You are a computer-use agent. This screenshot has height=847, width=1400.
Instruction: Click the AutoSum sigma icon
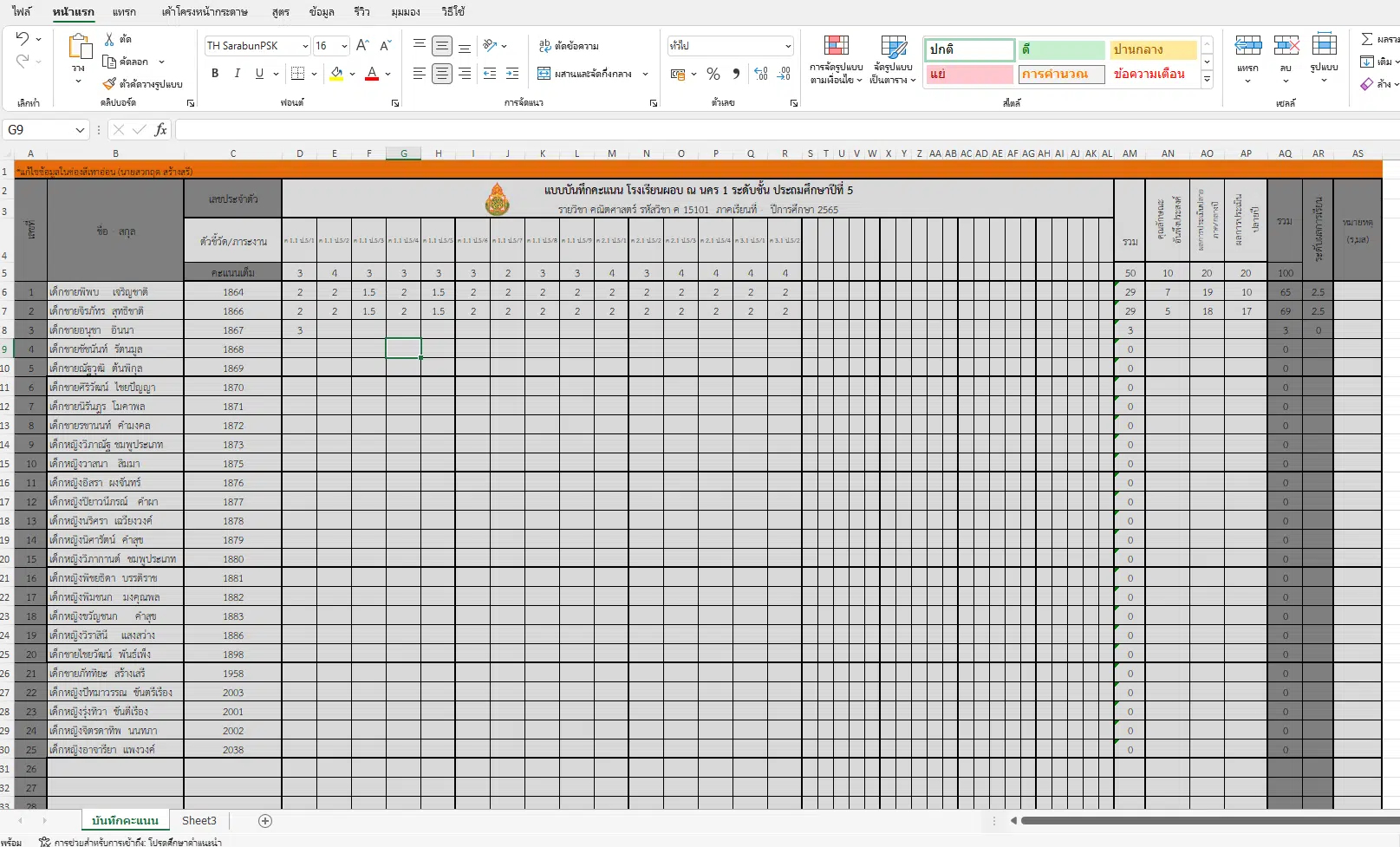click(1367, 40)
